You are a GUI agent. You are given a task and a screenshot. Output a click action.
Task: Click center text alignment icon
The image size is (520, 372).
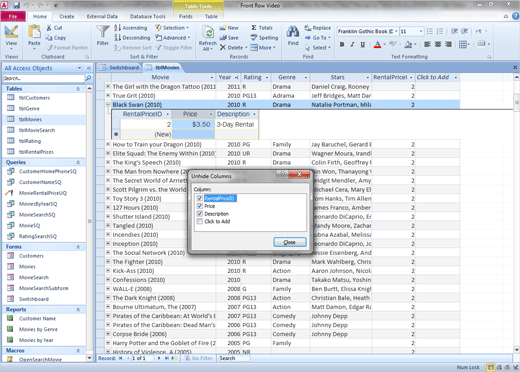point(438,44)
